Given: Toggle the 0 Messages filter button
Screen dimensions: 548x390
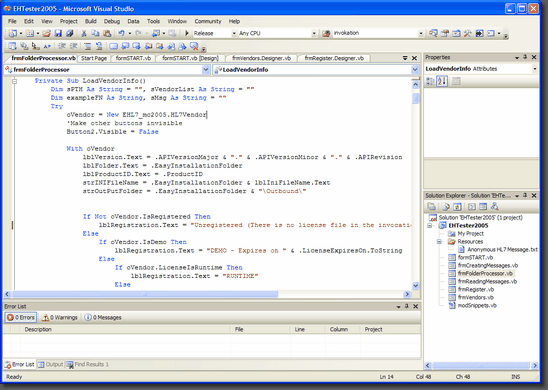Looking at the screenshot, I should [x=103, y=317].
